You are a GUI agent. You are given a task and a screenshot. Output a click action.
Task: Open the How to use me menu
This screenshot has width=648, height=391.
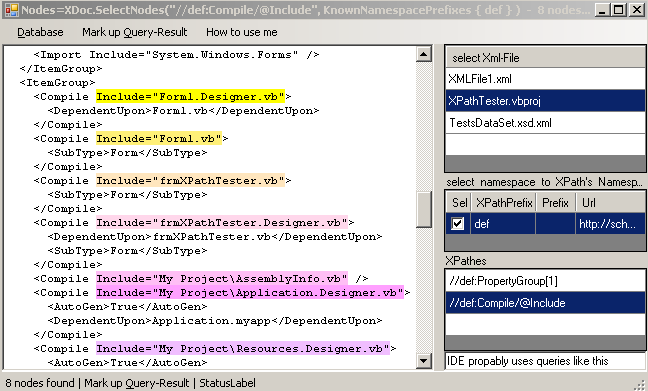242,32
